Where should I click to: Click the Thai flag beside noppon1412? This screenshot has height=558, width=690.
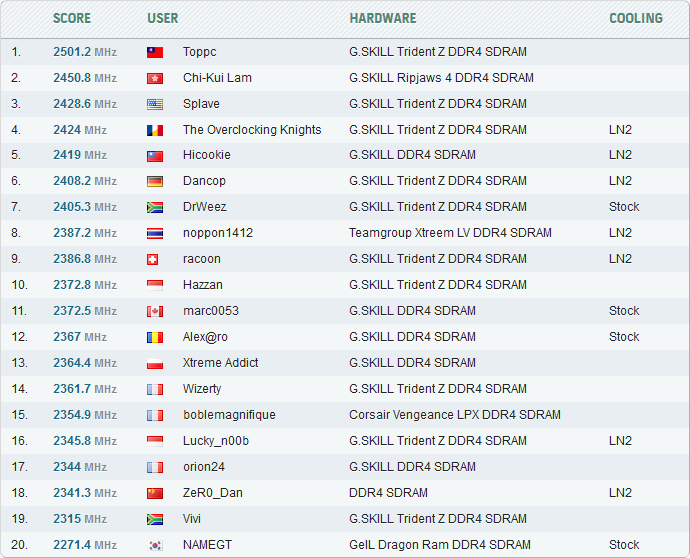155,233
